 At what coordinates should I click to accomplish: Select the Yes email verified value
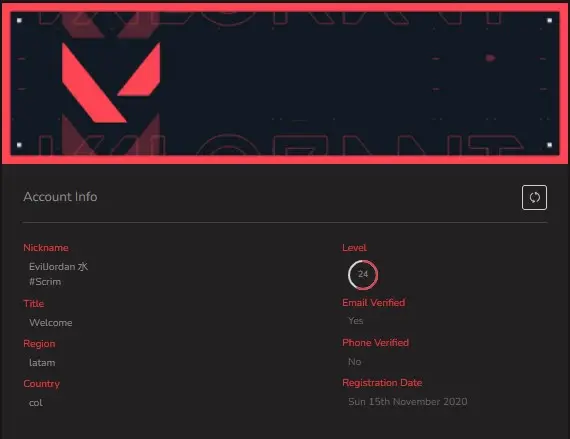(356, 321)
